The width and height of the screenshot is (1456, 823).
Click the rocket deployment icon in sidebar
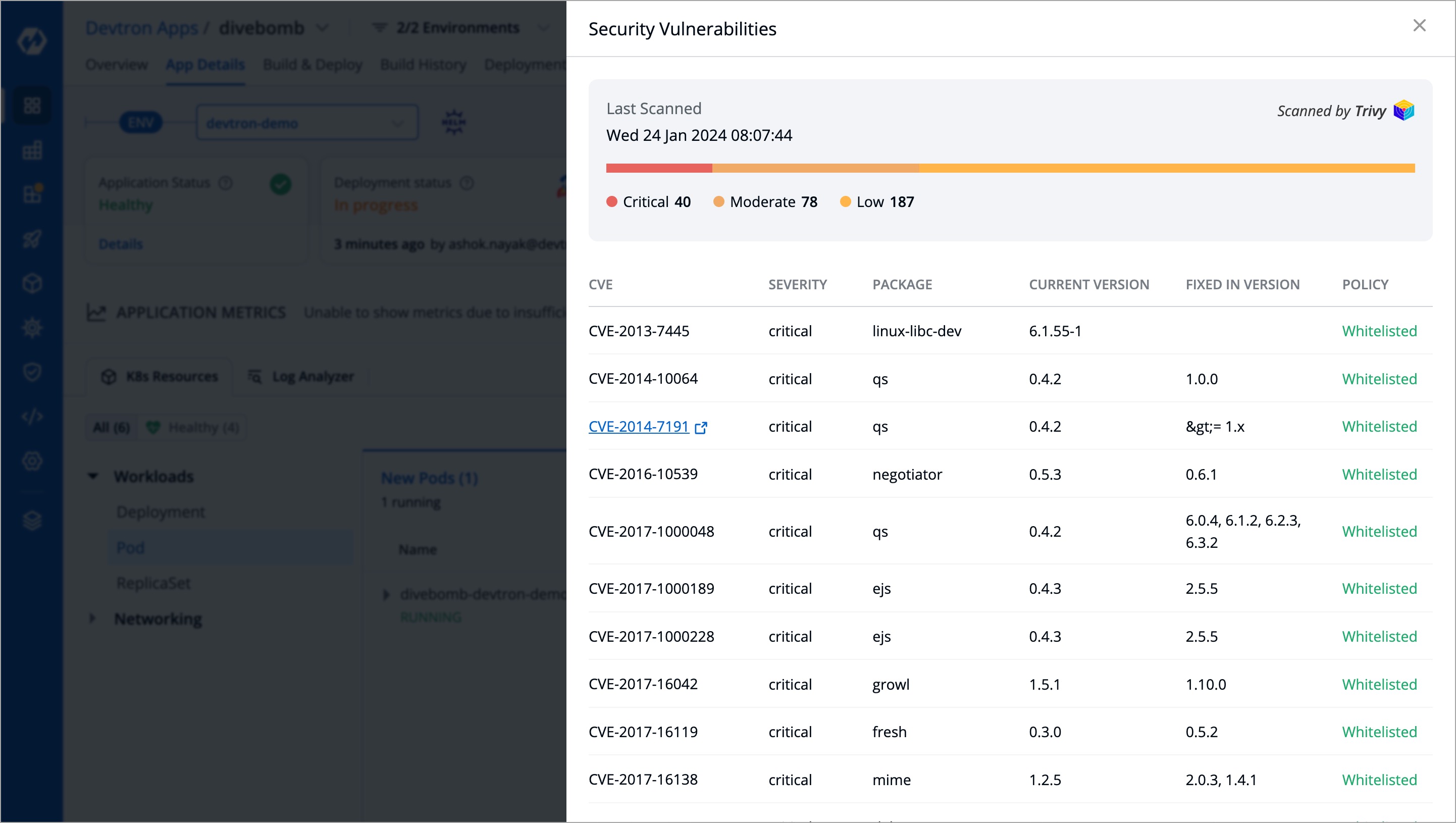click(x=32, y=238)
